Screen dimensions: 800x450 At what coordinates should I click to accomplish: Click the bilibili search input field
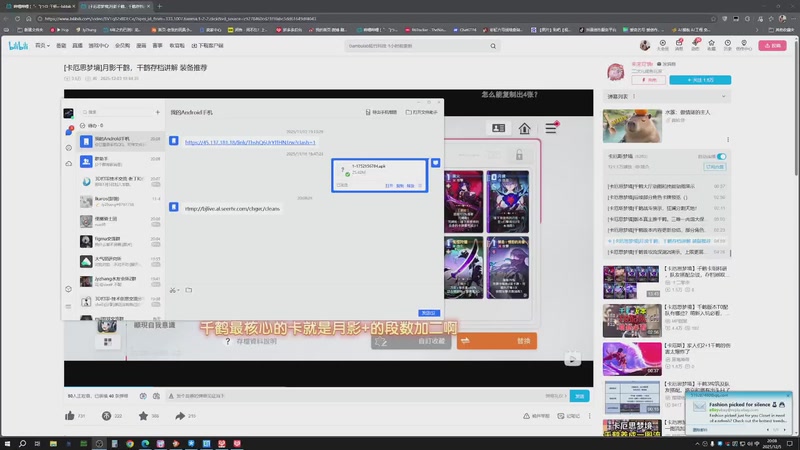[417, 46]
